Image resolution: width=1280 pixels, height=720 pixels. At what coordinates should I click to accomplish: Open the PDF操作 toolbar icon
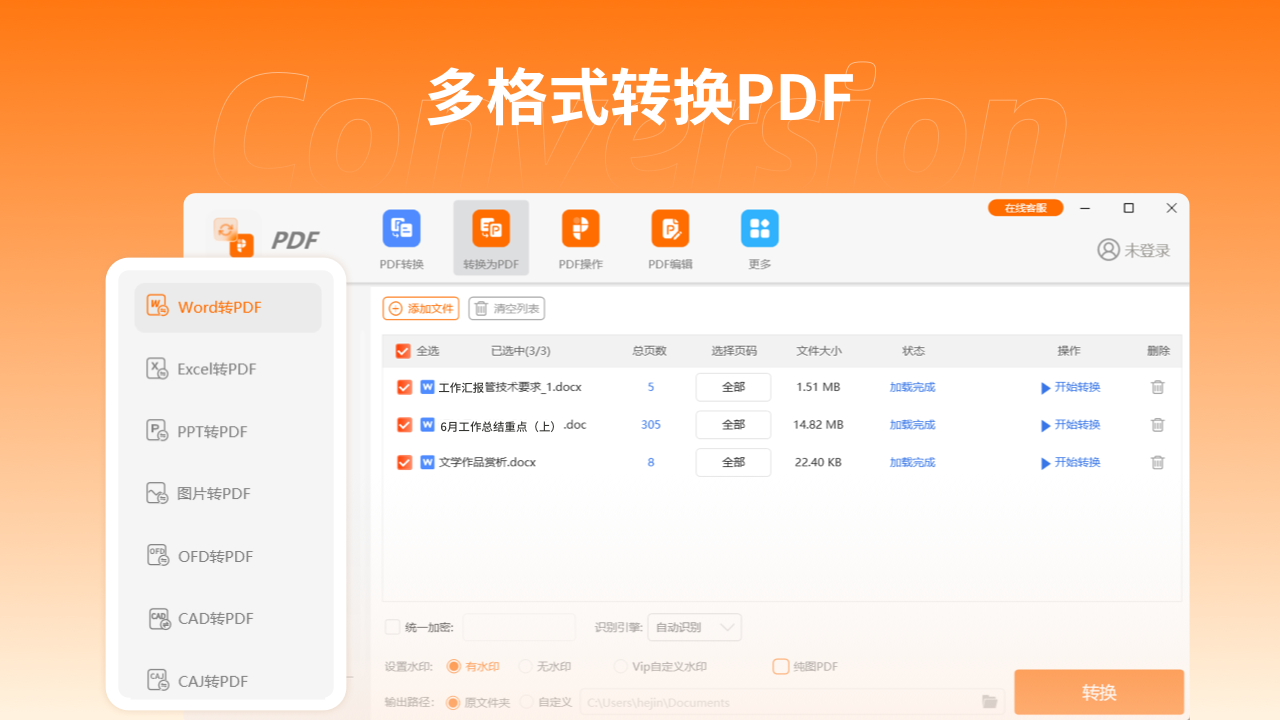point(580,229)
